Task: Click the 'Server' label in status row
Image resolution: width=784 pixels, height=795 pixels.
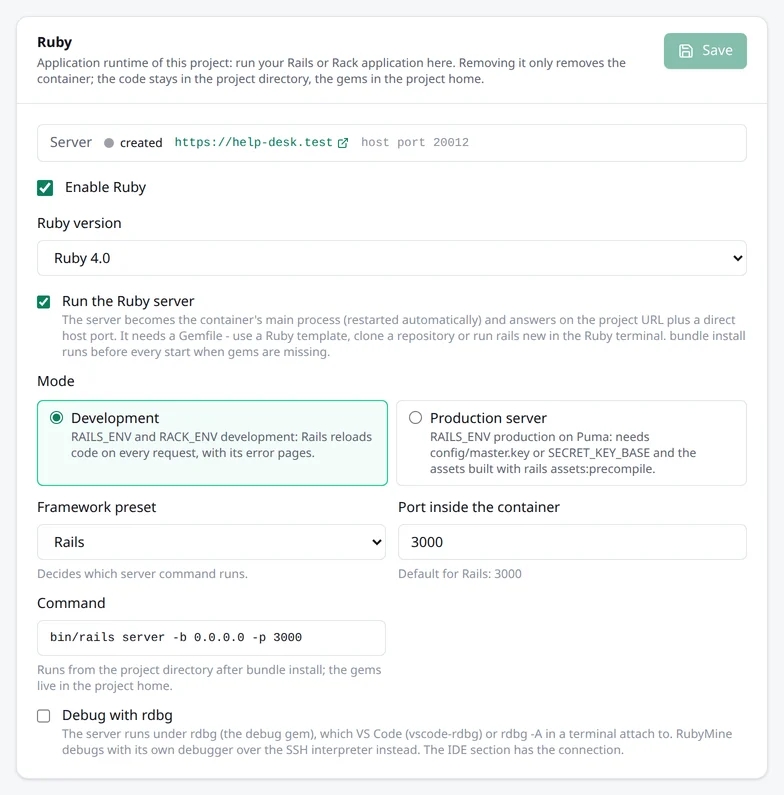Action: tap(71, 142)
